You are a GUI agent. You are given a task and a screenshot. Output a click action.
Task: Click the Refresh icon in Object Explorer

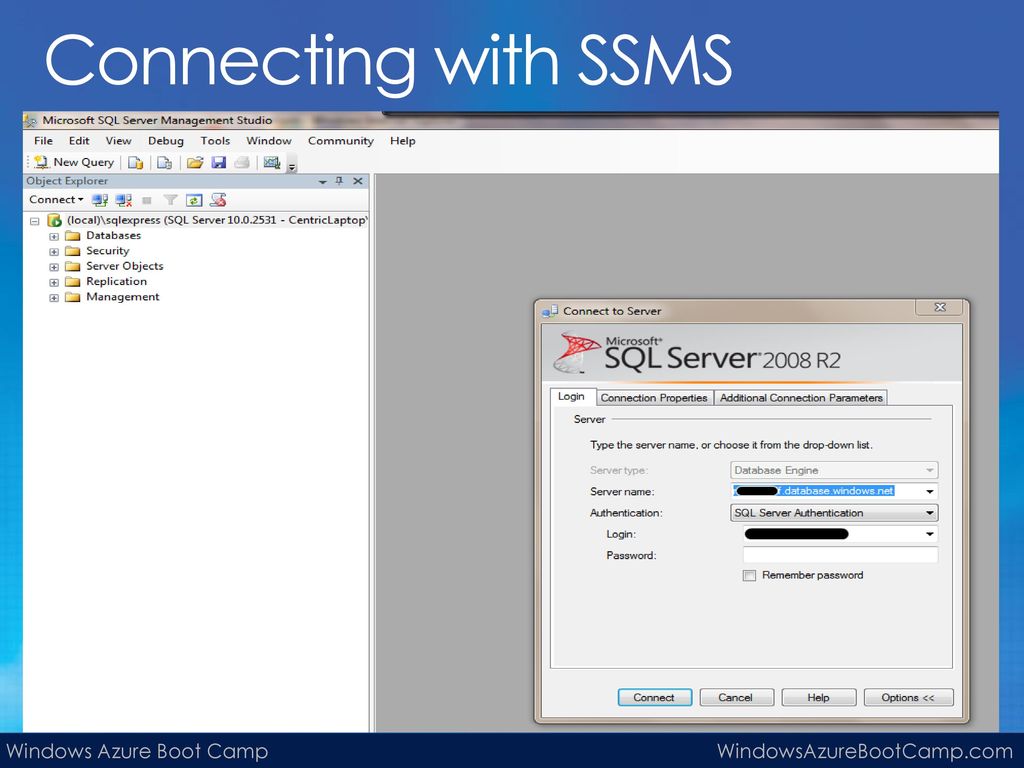point(194,200)
